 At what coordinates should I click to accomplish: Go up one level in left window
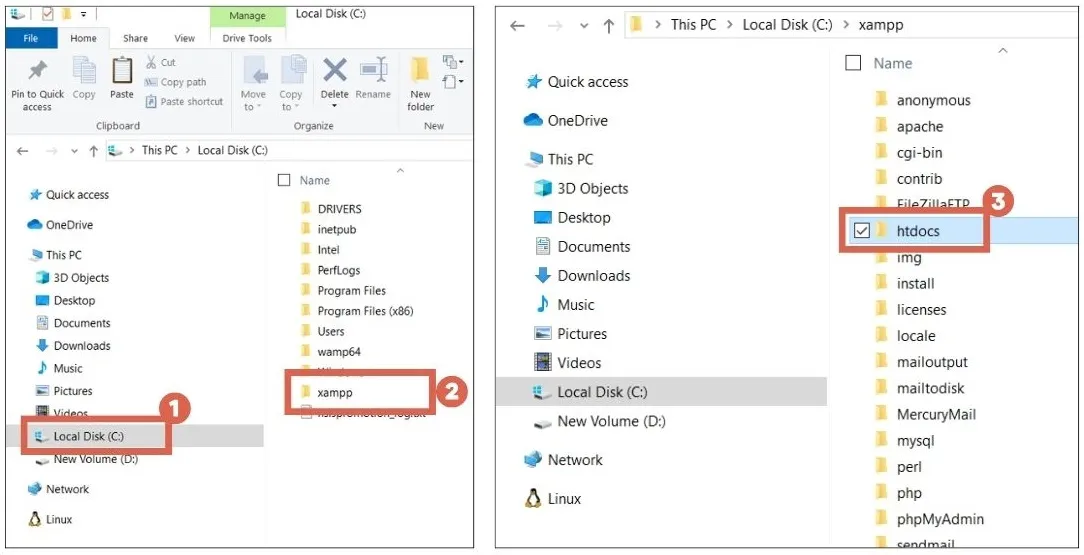click(93, 151)
